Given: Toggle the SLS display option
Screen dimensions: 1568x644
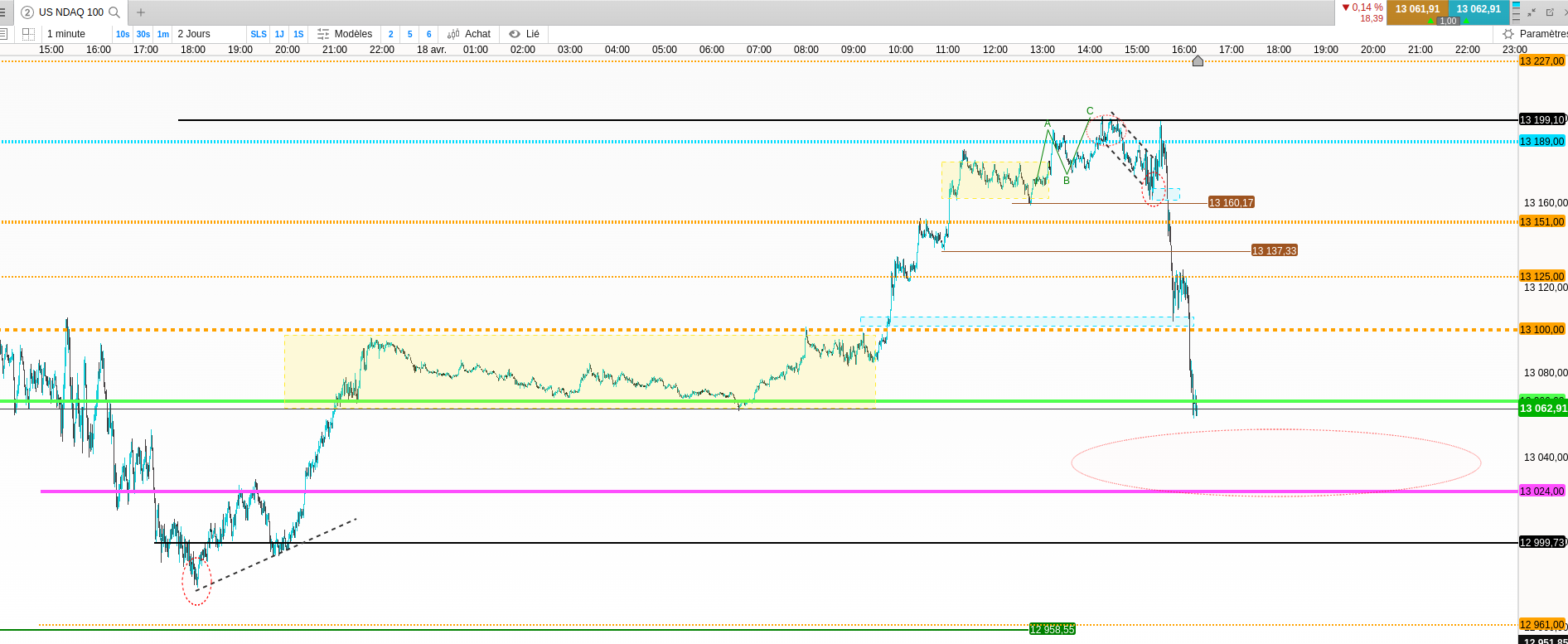Looking at the screenshot, I should click(x=259, y=34).
